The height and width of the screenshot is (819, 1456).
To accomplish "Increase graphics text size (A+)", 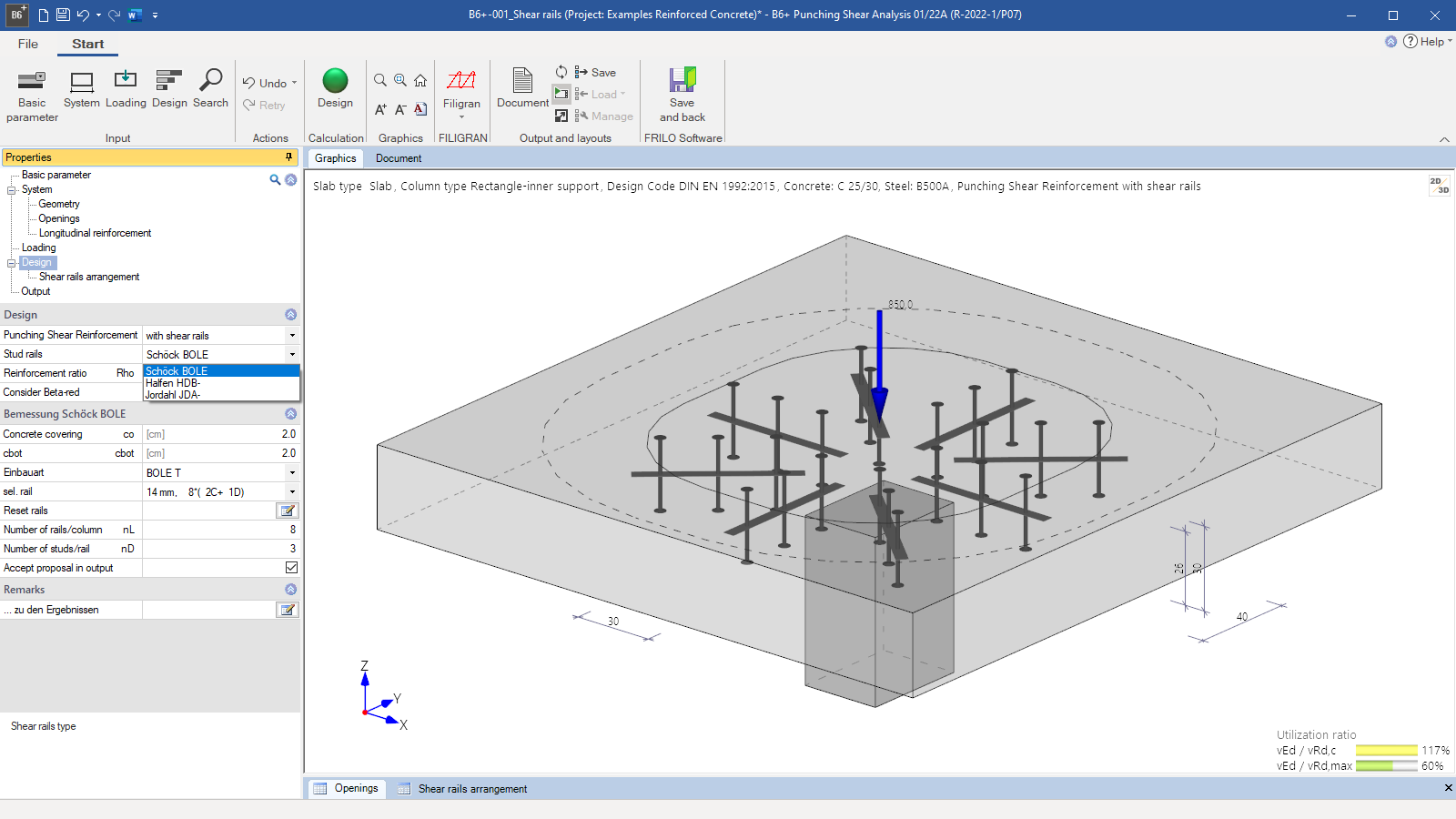I will 380,109.
